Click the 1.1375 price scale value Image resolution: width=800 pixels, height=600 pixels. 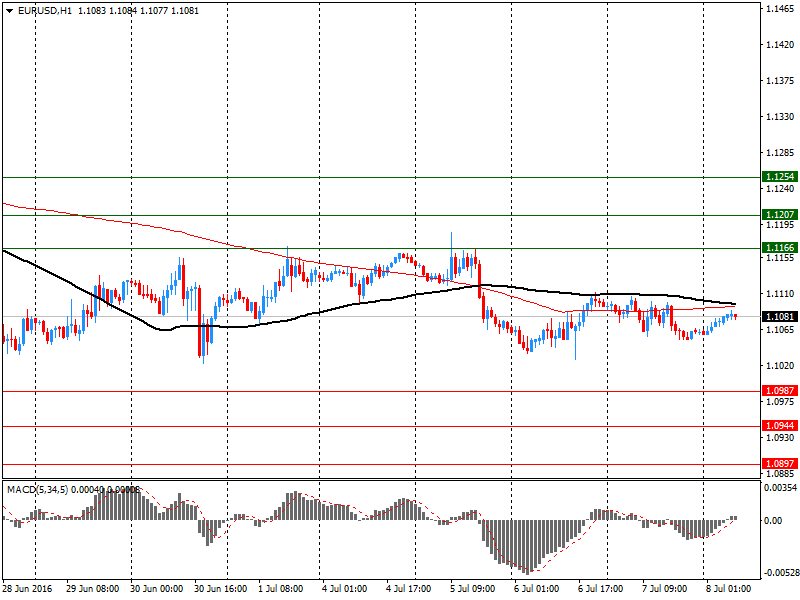pyautogui.click(x=780, y=81)
